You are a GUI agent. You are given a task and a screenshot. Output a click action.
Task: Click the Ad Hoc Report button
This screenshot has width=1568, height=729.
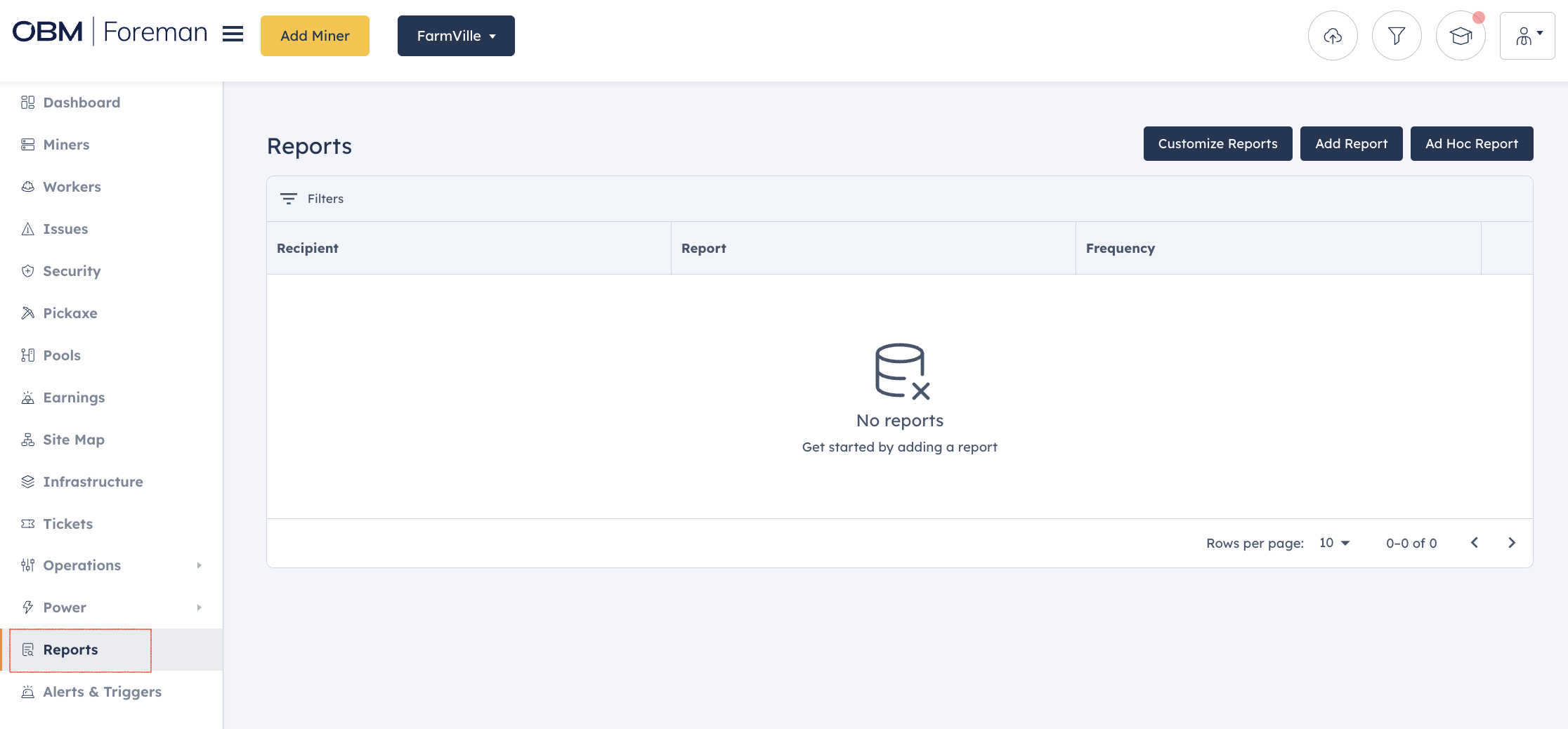click(1472, 144)
